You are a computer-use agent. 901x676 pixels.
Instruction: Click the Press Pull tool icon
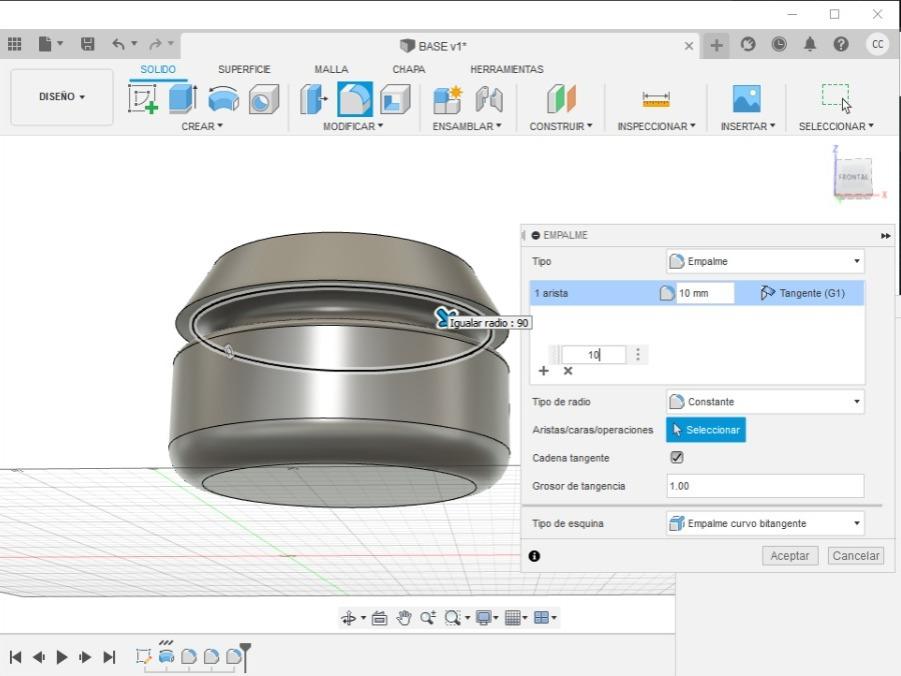pos(313,99)
